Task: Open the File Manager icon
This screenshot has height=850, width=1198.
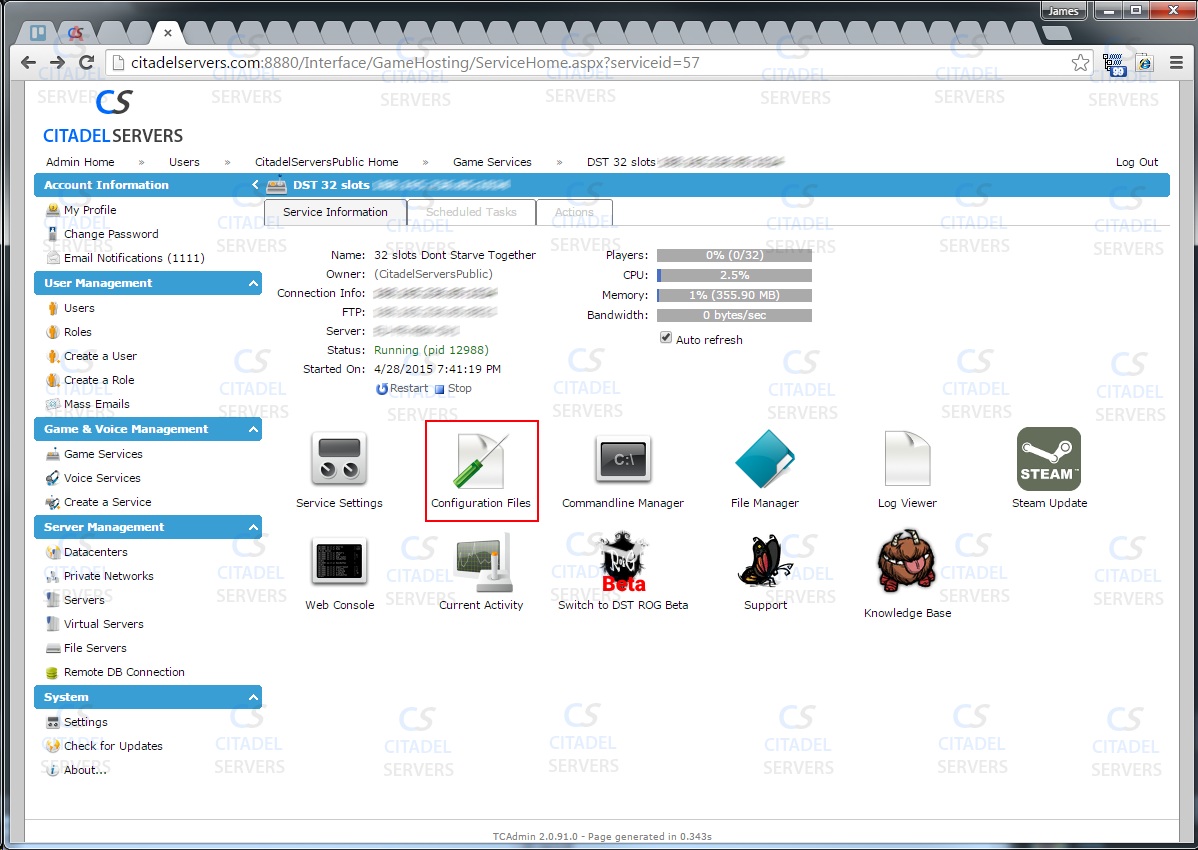Action: 765,461
